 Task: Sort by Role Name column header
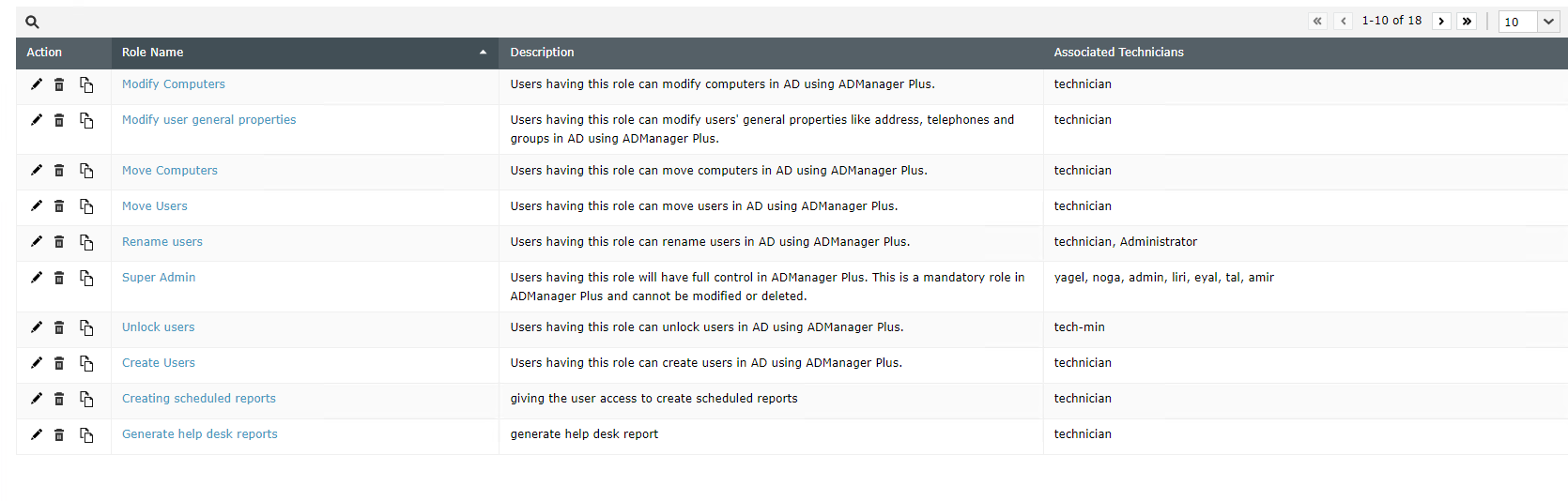click(153, 53)
